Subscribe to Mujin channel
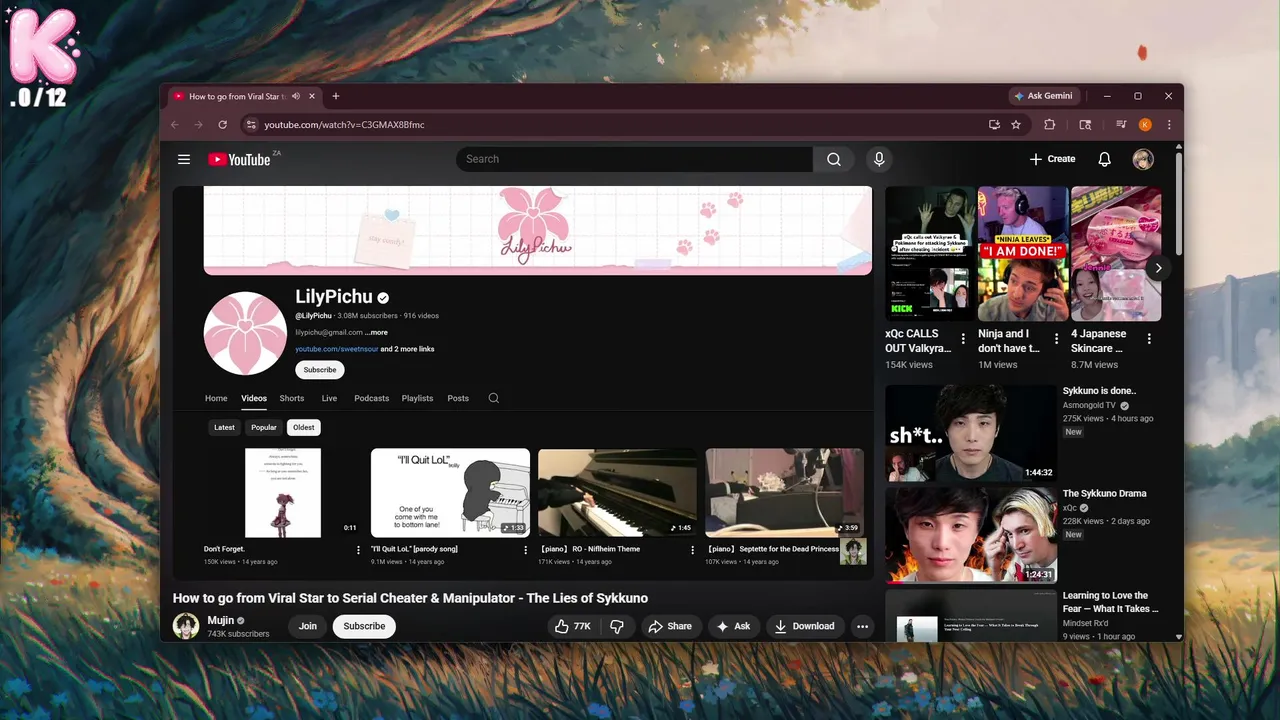1280x720 pixels. 364,626
